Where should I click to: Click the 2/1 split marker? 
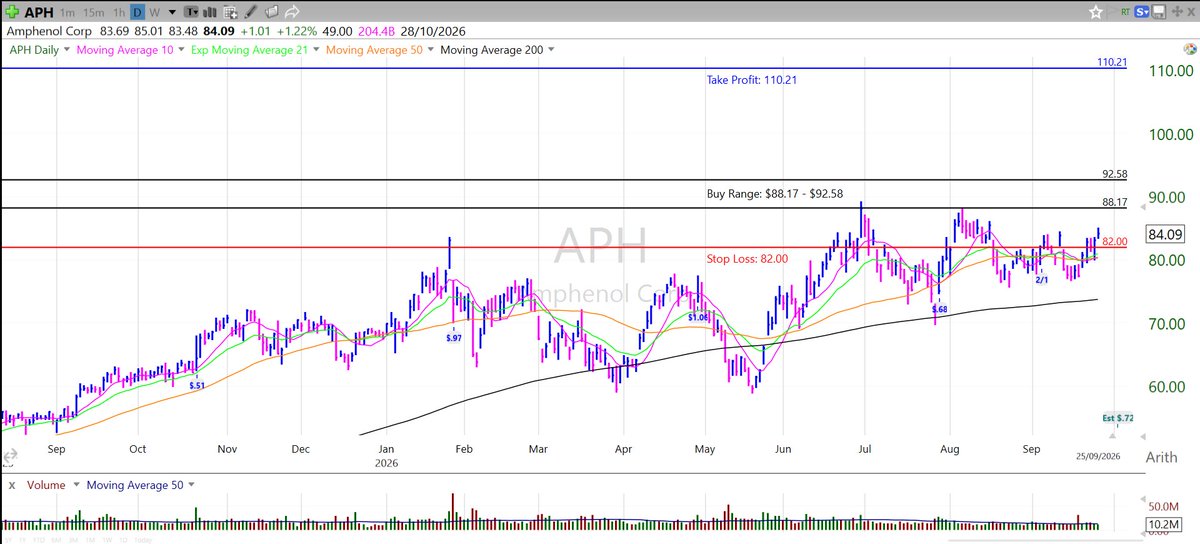pos(1041,280)
